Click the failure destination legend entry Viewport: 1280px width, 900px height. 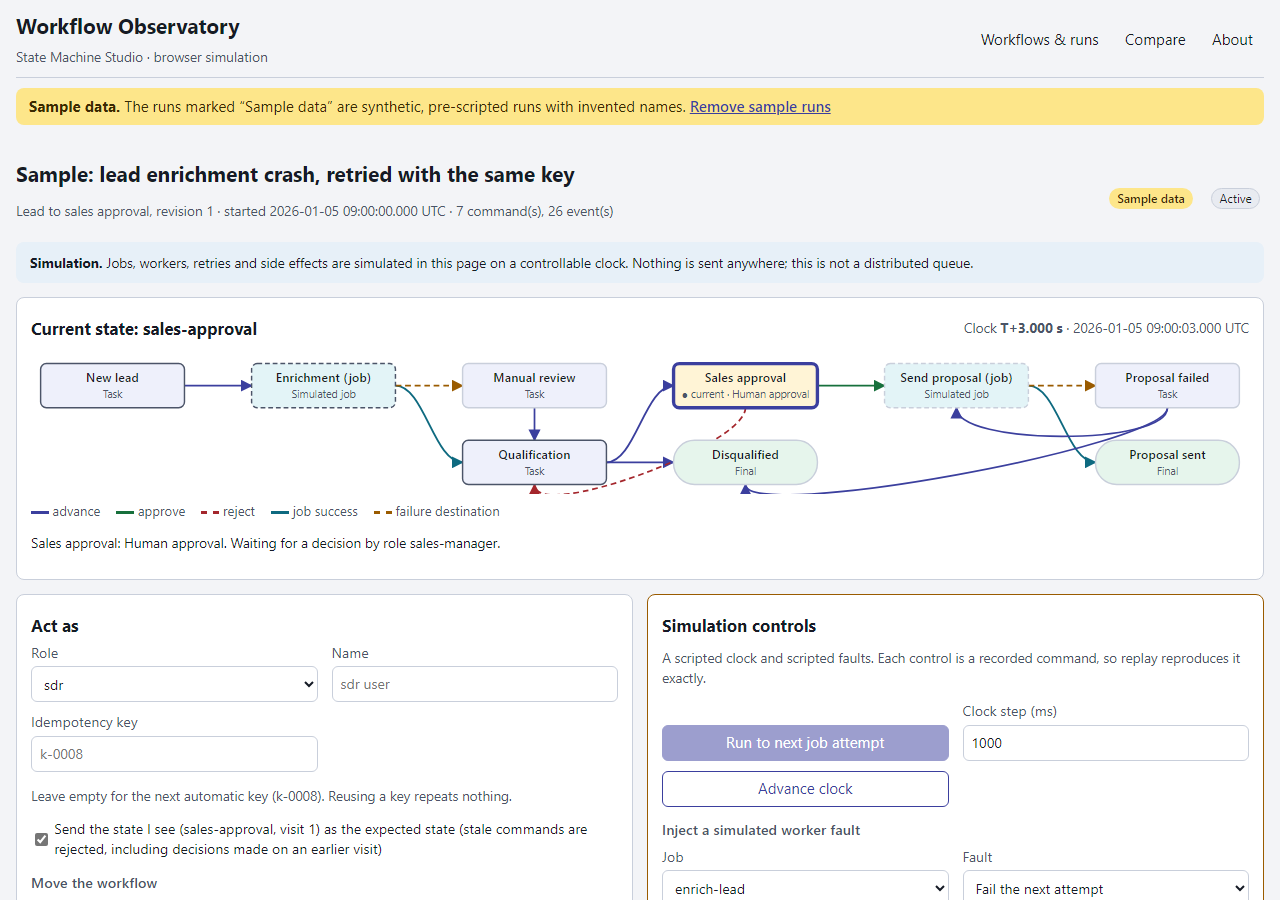pos(437,512)
